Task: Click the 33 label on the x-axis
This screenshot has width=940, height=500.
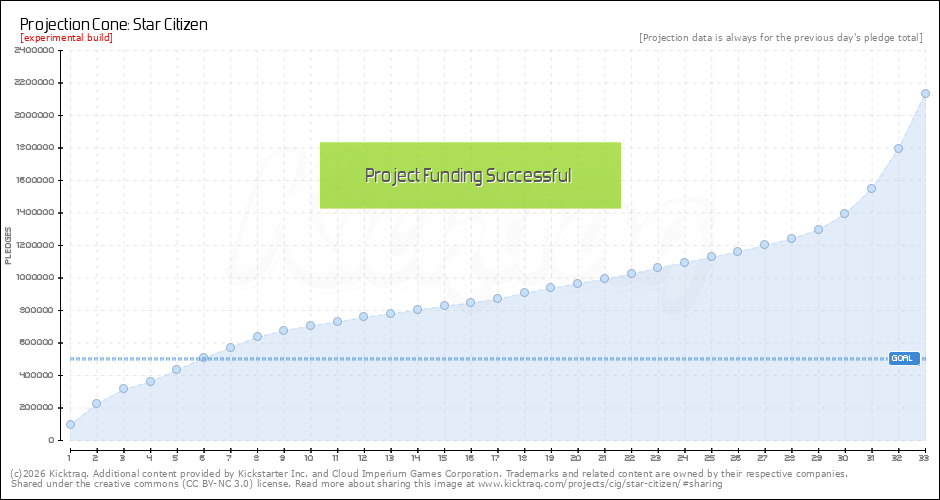Action: tap(925, 457)
